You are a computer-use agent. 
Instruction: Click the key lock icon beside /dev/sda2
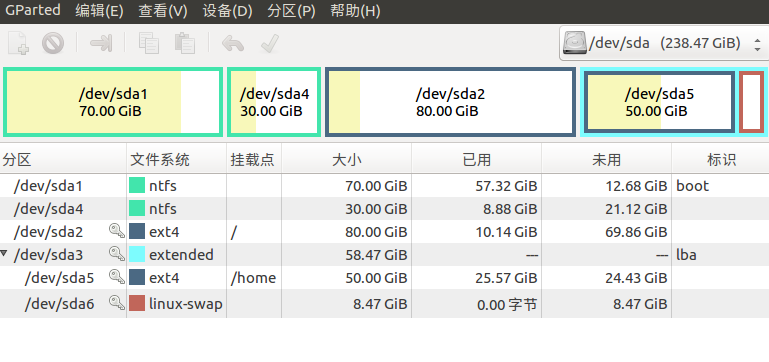117,232
